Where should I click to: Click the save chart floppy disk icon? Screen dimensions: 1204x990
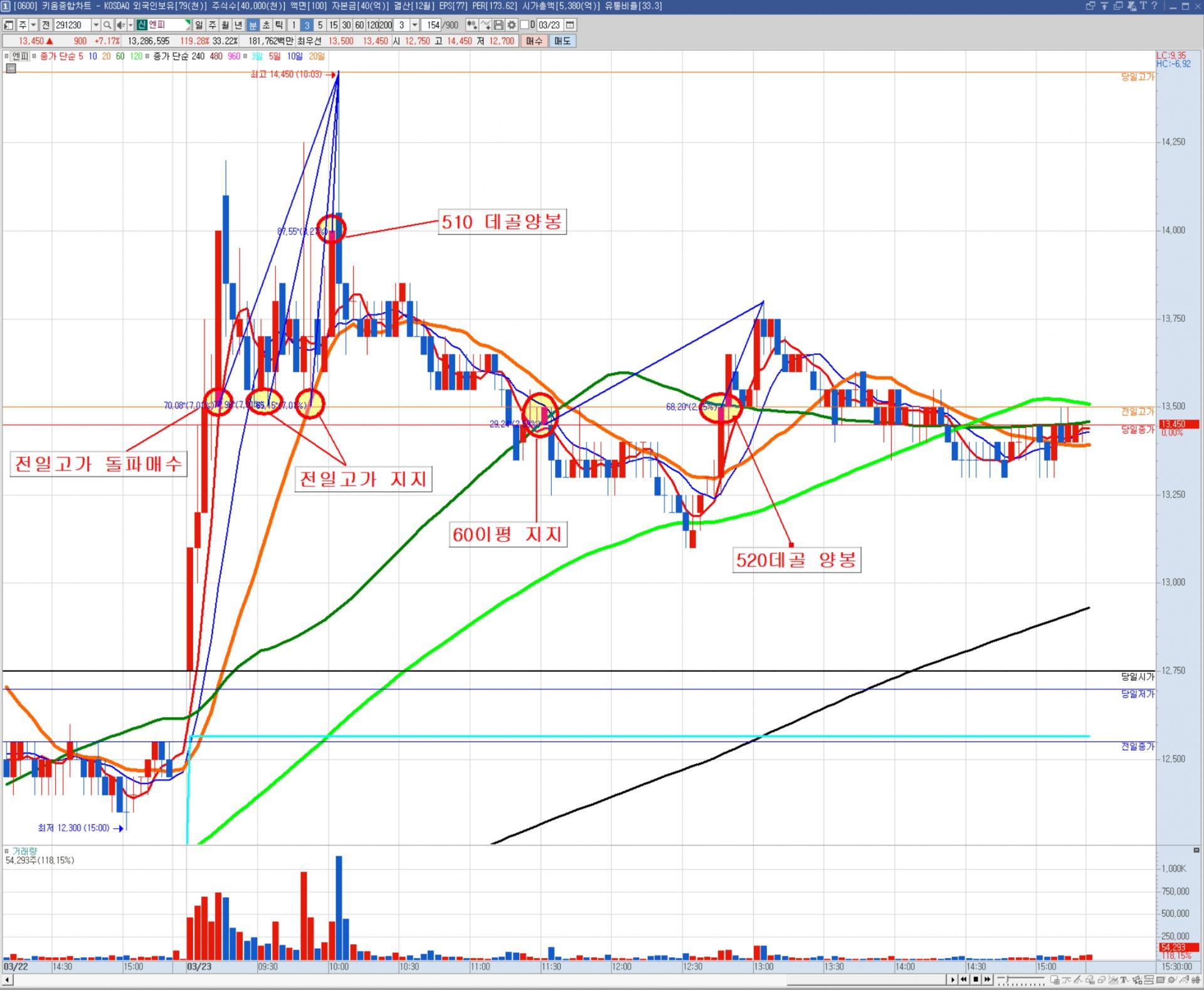(x=499, y=25)
